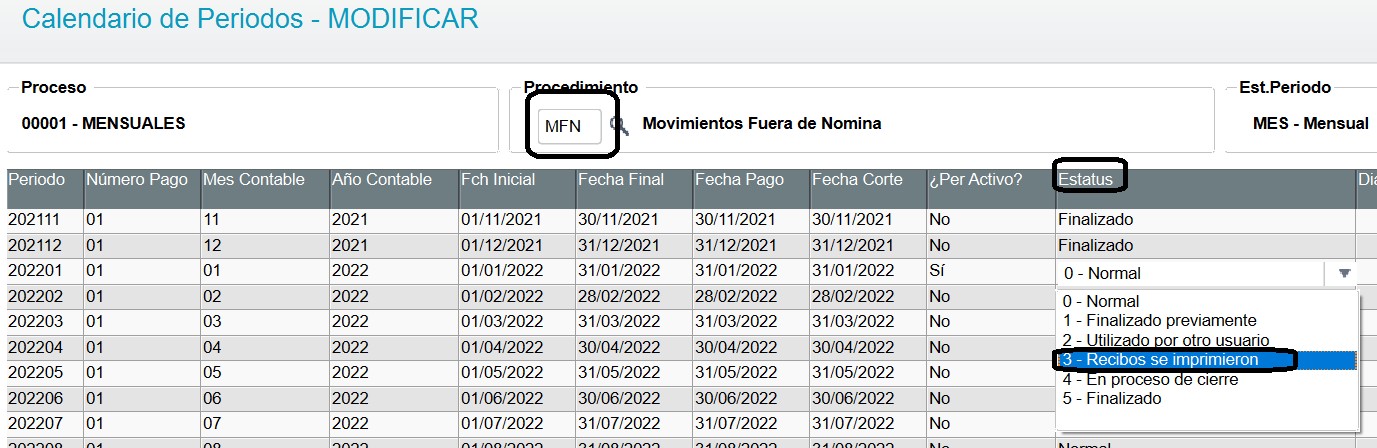Click Fecha Corte cell 30/04/2022
Viewport: 1377px width, 448px height.
click(868, 347)
